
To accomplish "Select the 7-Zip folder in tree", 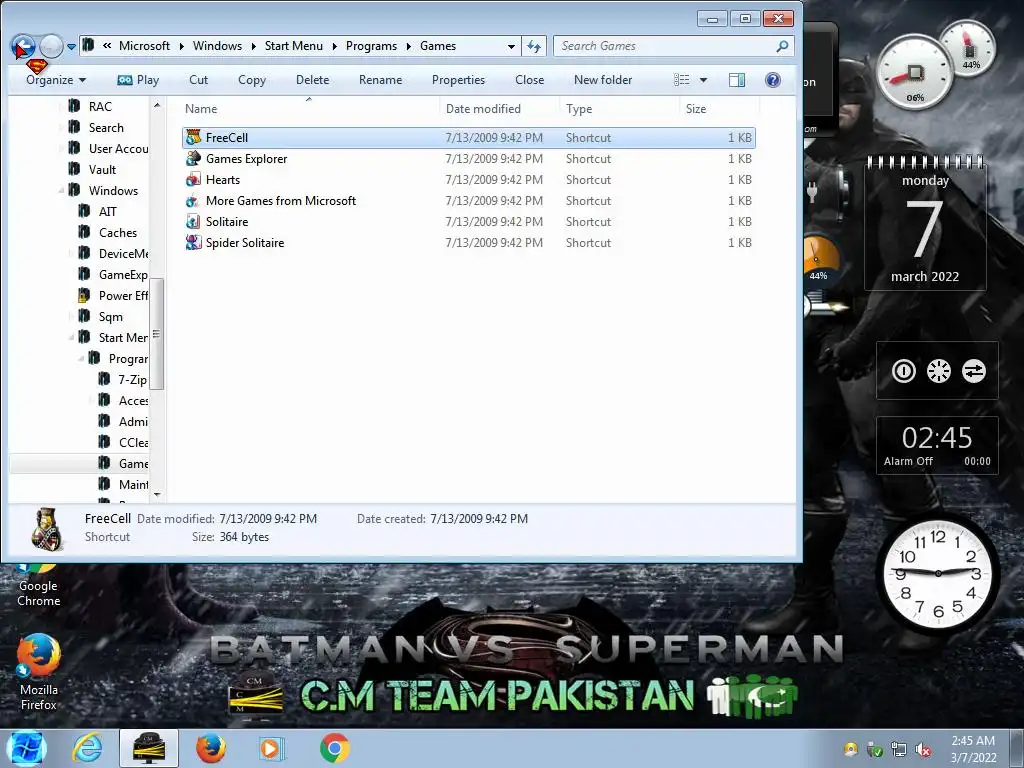I will (132, 379).
